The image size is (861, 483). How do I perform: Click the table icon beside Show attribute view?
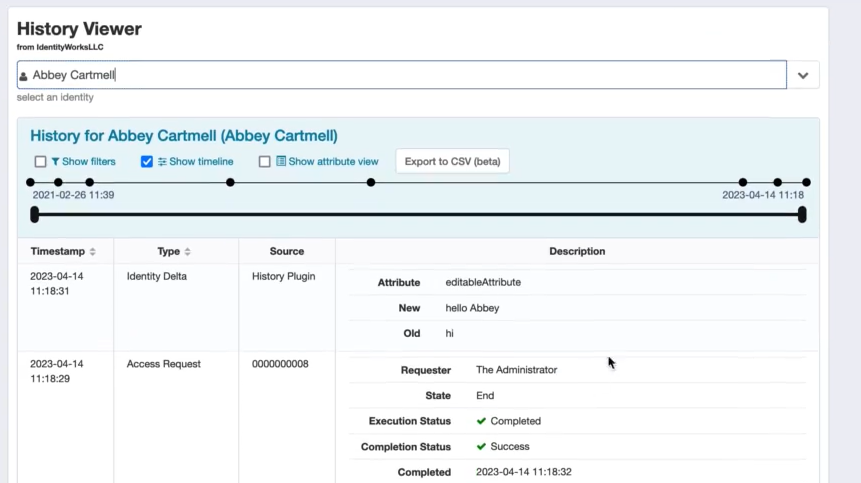coord(281,161)
